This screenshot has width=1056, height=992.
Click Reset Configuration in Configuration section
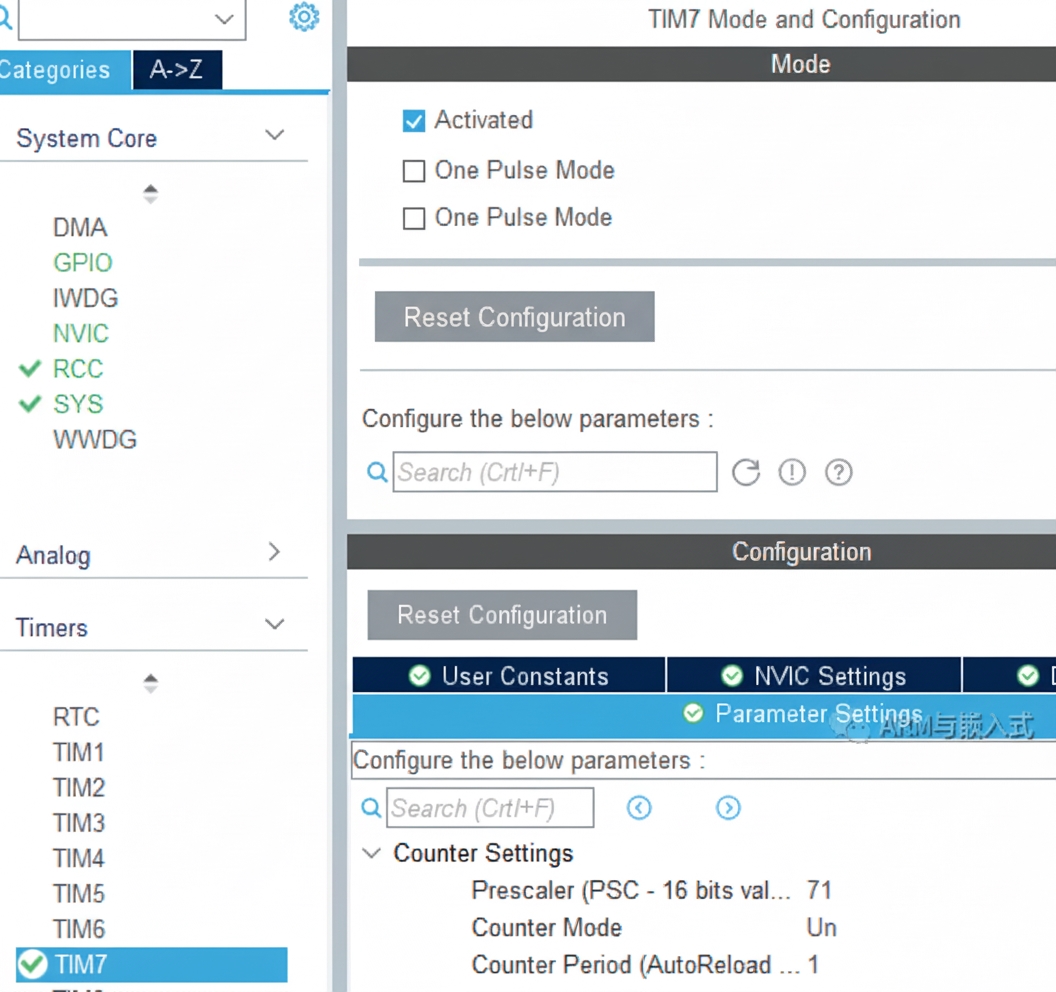pyautogui.click(x=502, y=615)
